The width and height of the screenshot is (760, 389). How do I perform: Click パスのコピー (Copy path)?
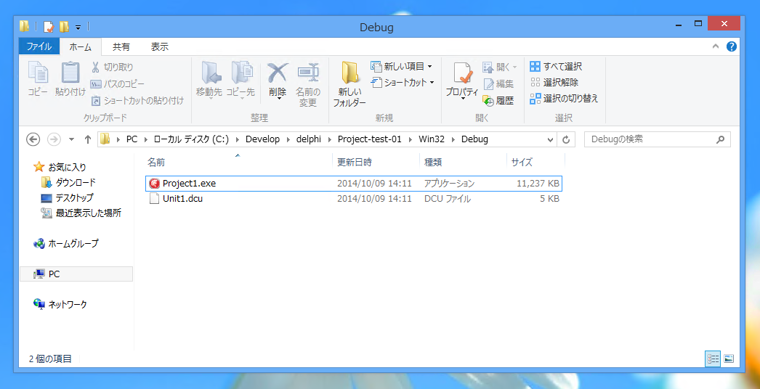click(117, 84)
